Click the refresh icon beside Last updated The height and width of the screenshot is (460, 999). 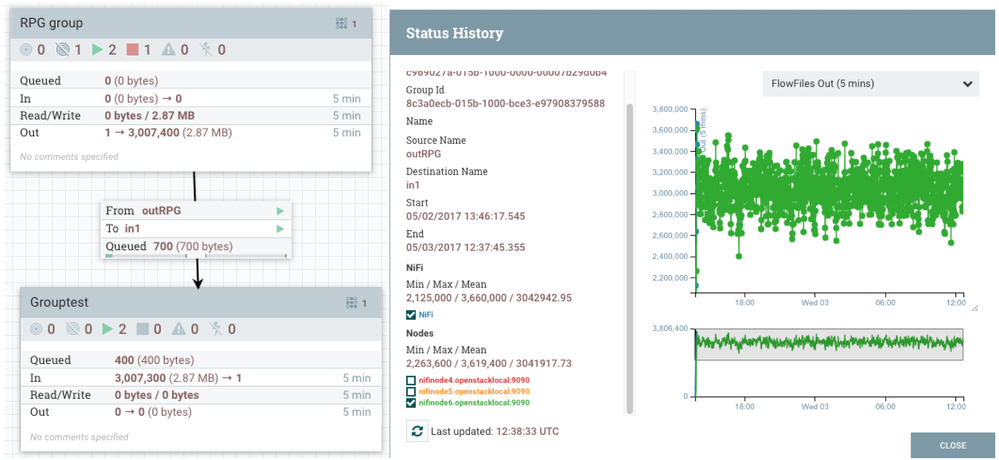pyautogui.click(x=416, y=431)
